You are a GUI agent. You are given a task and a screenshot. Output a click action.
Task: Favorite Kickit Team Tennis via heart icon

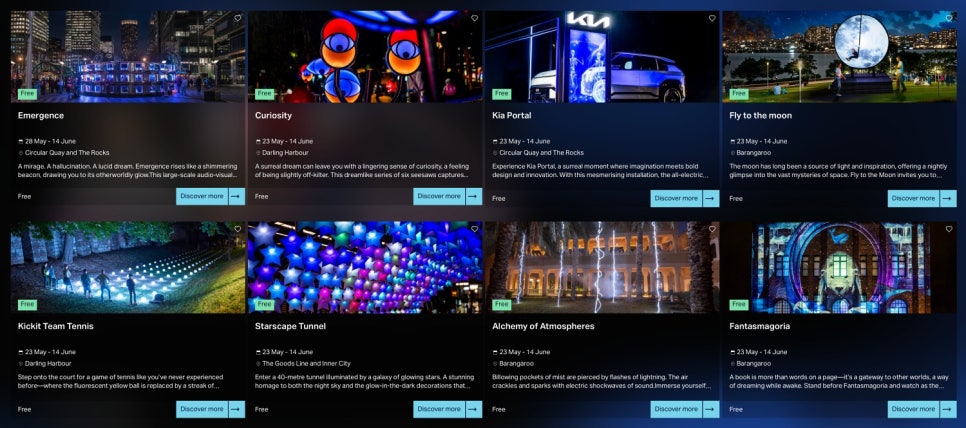[237, 229]
